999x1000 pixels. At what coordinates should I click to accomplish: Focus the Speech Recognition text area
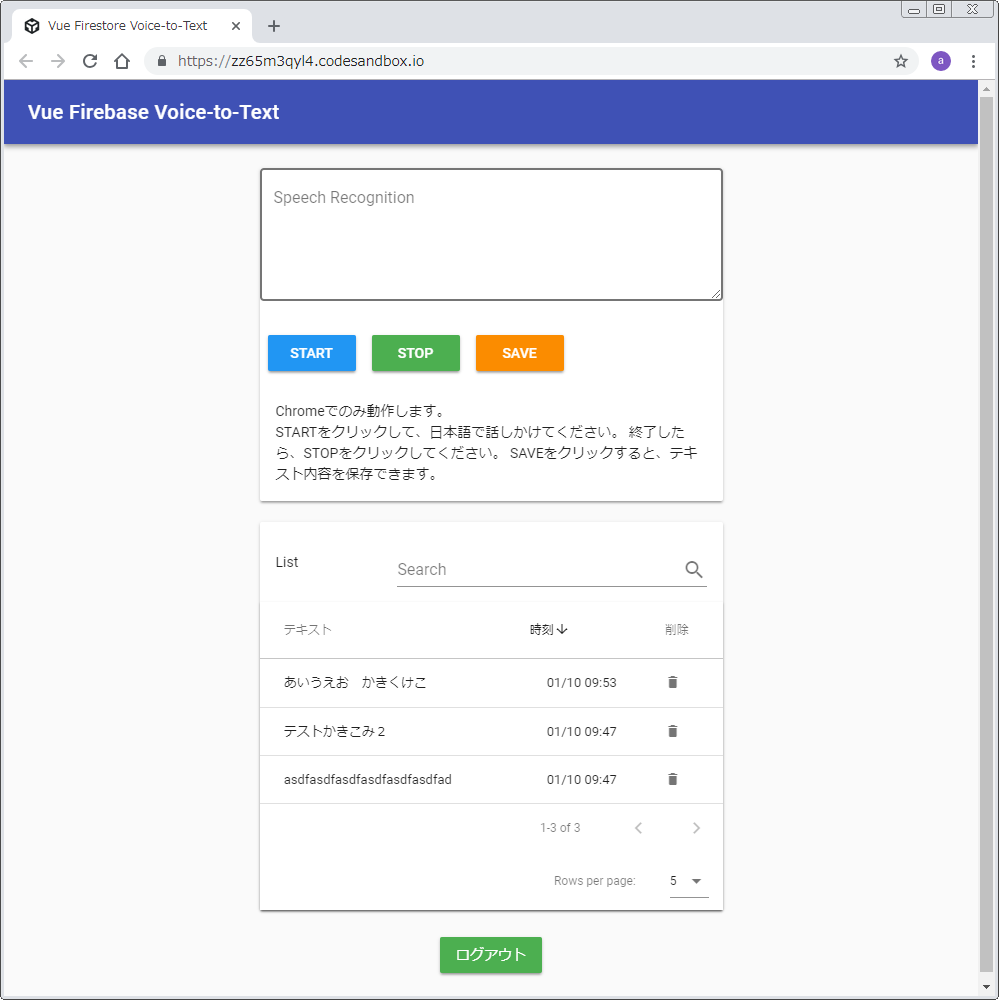pyautogui.click(x=491, y=234)
